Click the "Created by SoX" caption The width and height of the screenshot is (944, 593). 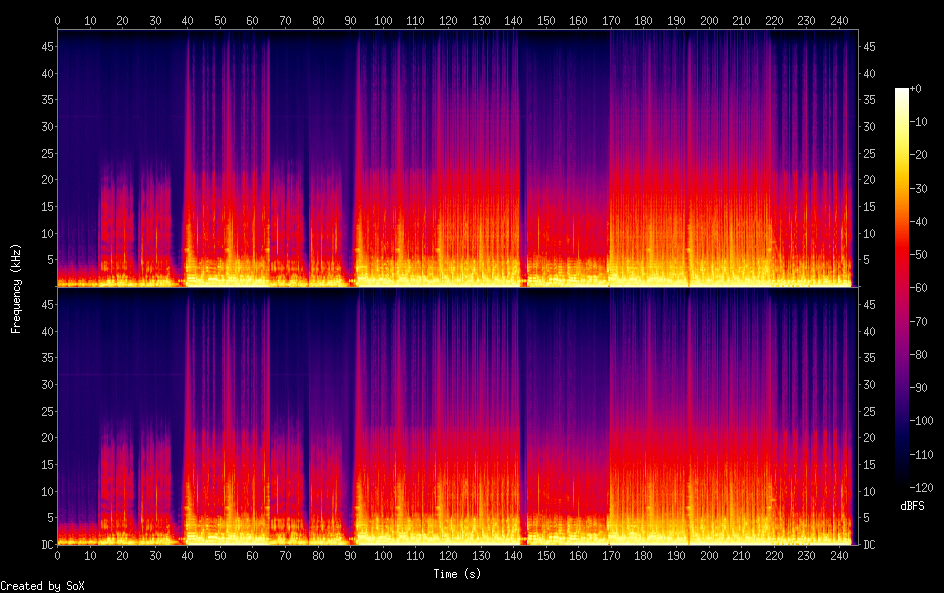(42, 586)
